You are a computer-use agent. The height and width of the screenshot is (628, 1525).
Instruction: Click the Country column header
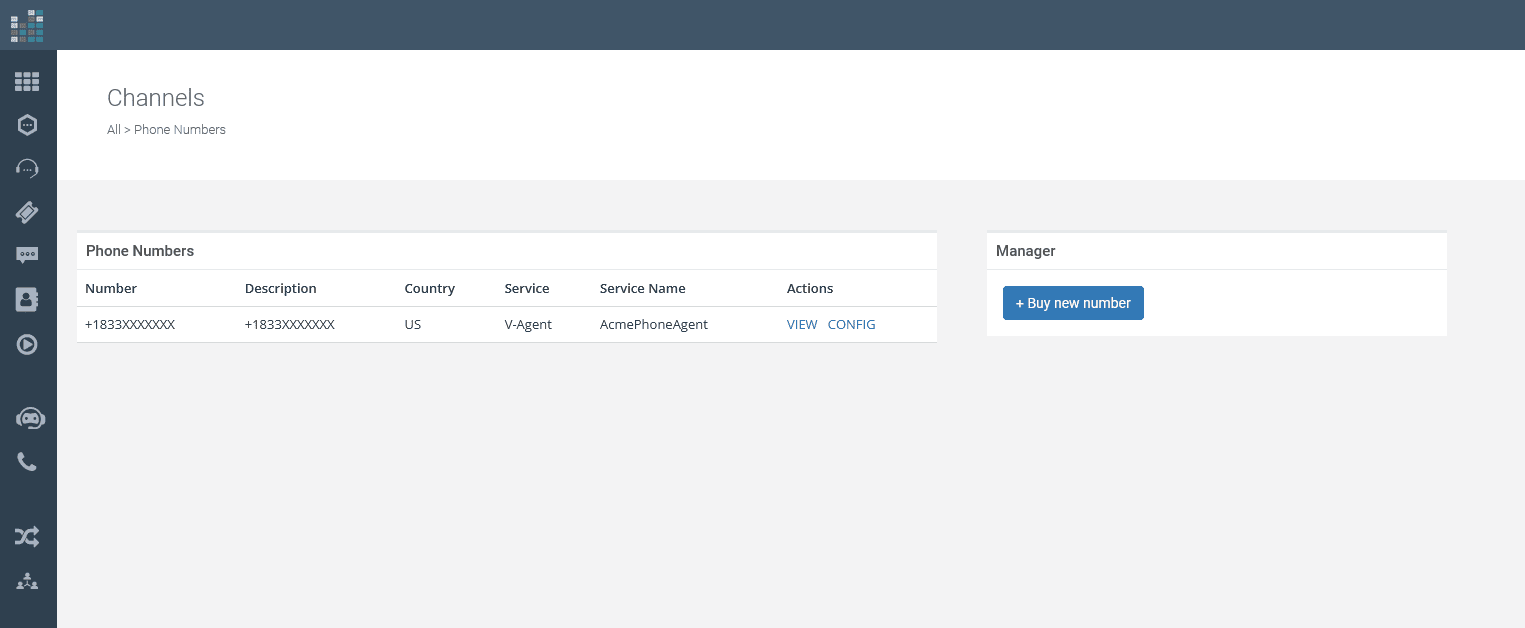point(430,288)
